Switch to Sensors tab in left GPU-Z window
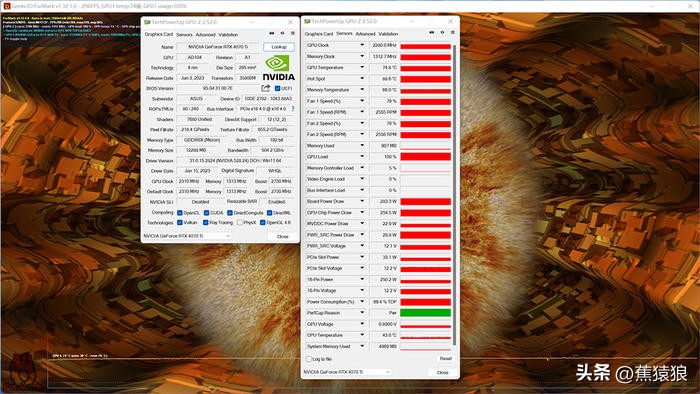The height and width of the screenshot is (394, 700). click(x=184, y=34)
